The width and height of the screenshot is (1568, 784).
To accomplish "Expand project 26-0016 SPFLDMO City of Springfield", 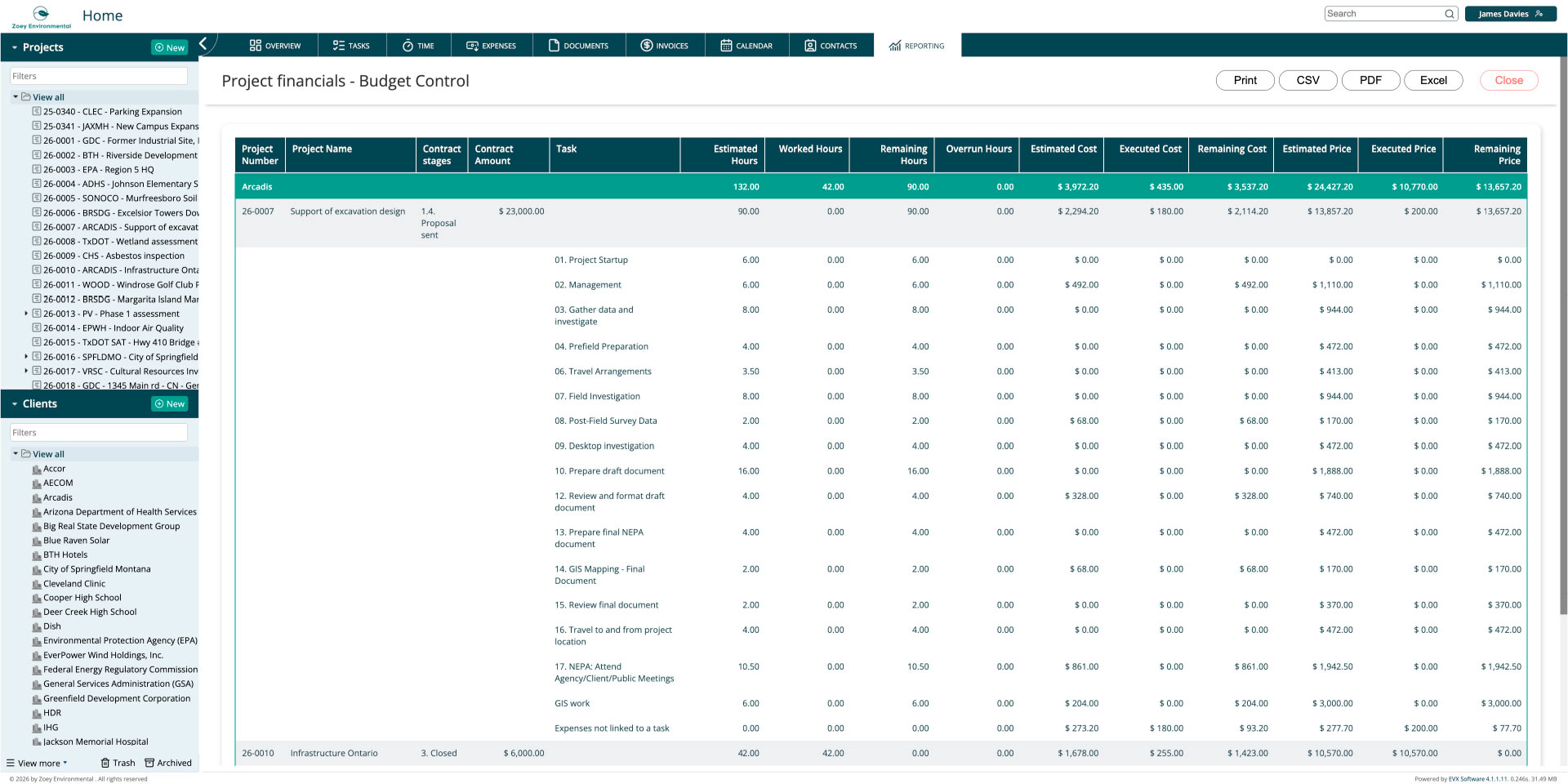I will point(26,357).
